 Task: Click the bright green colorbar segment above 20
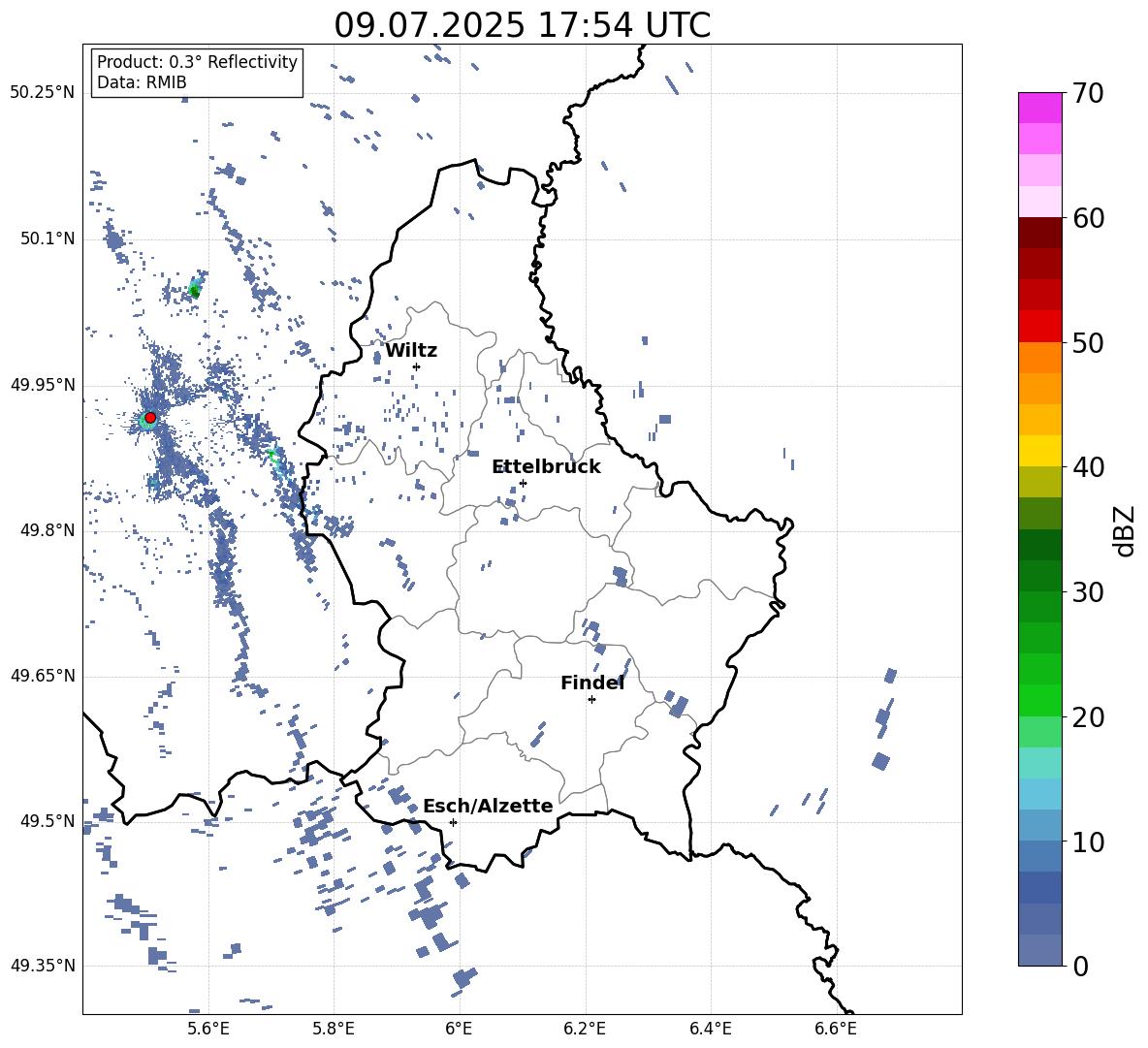(1040, 700)
